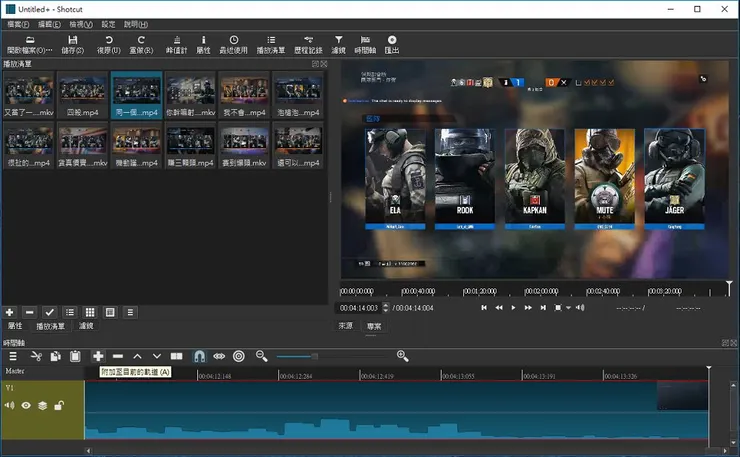Click the timeline zoom out magnifier
740x457 pixels.
coord(262,356)
